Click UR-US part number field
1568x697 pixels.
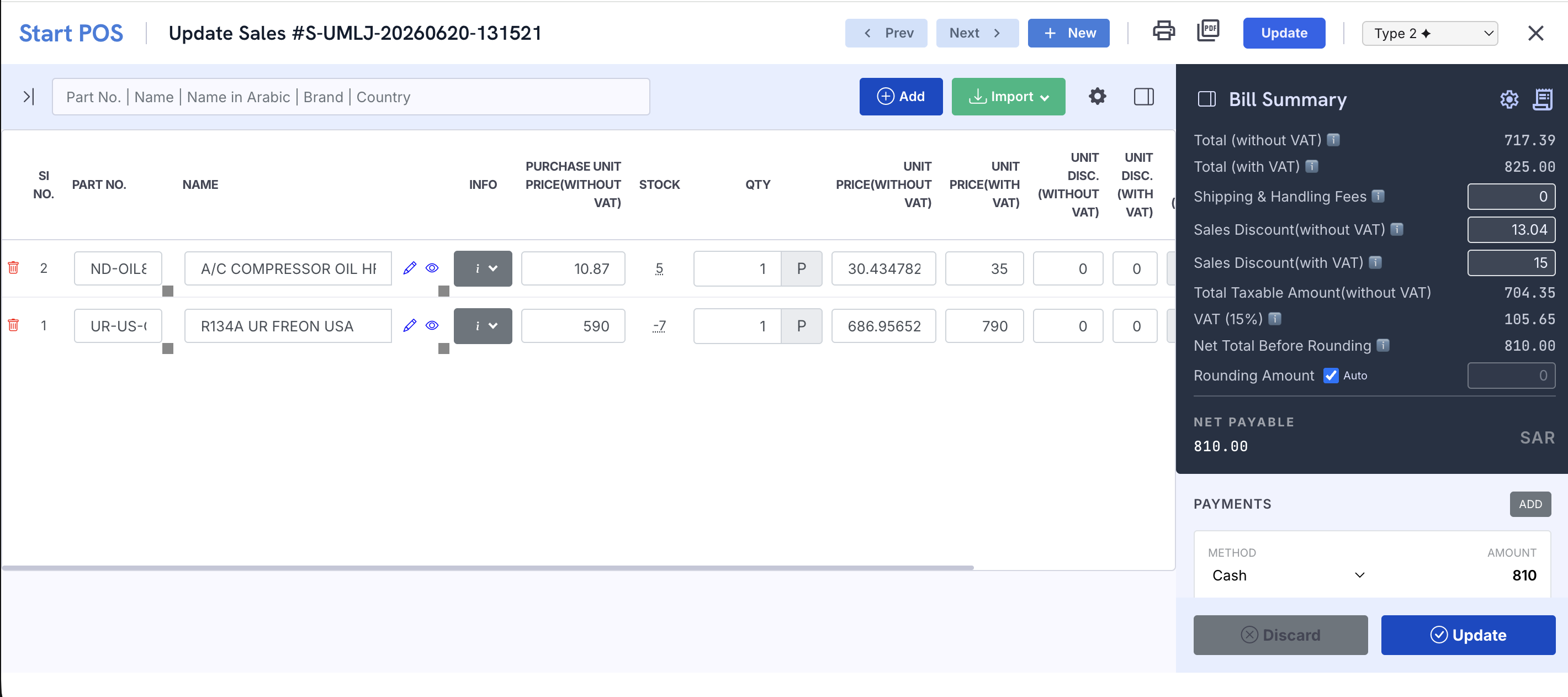118,326
